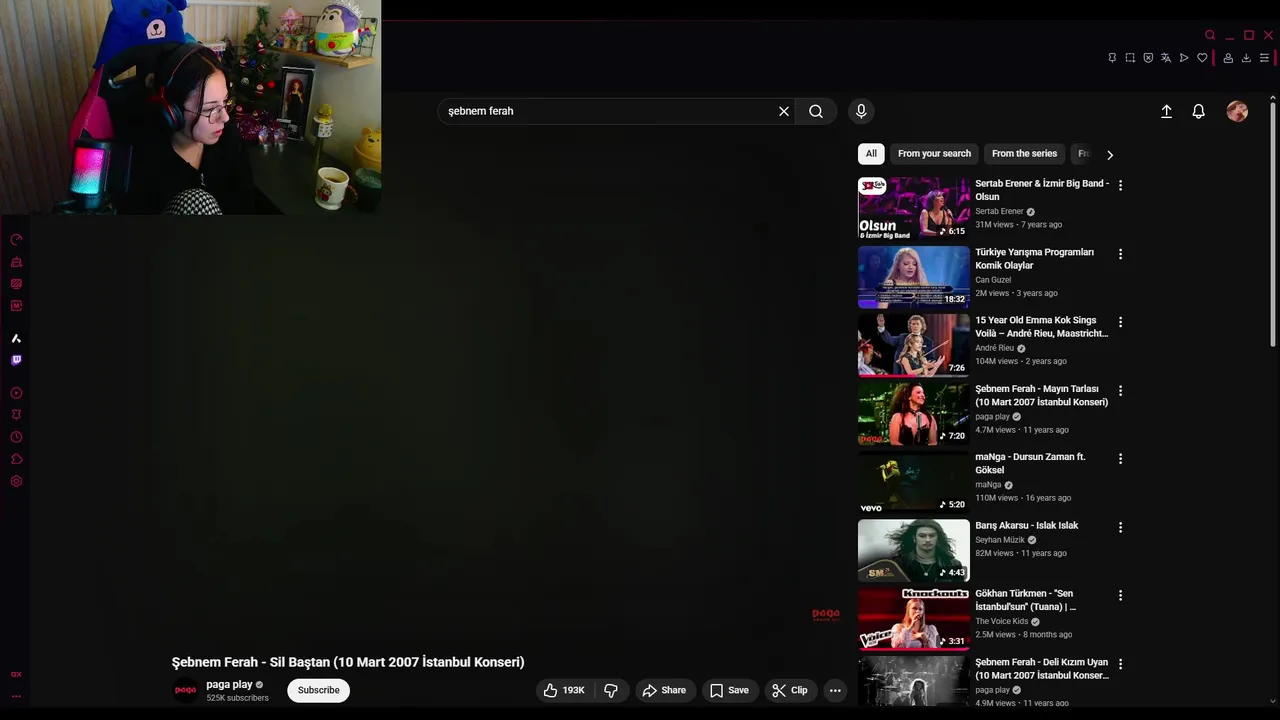Open options for Barış Akarsu Islak Islak
1280x720 pixels.
point(1120,527)
